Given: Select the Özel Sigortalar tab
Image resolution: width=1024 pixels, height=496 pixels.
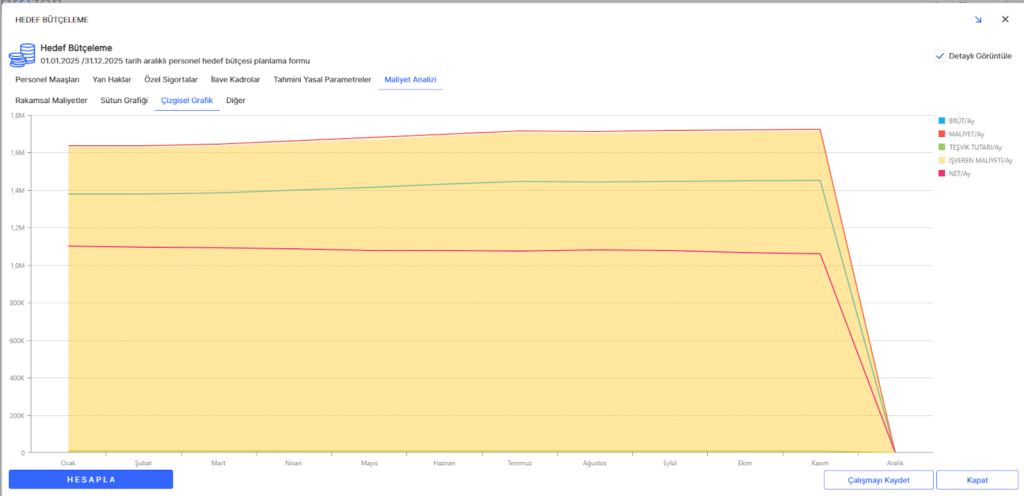Looking at the screenshot, I should pos(171,79).
